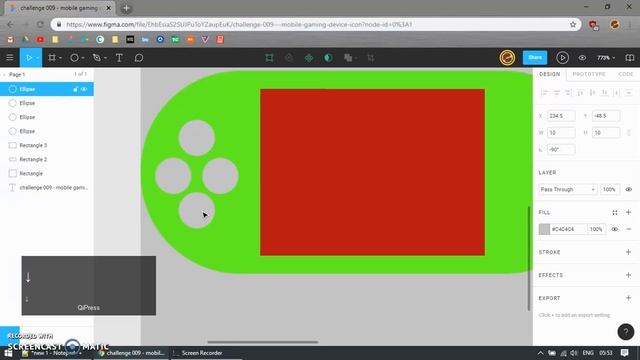The height and width of the screenshot is (360, 640).
Task: Open pen tool dropdown arrow
Action: click(x=105, y=58)
